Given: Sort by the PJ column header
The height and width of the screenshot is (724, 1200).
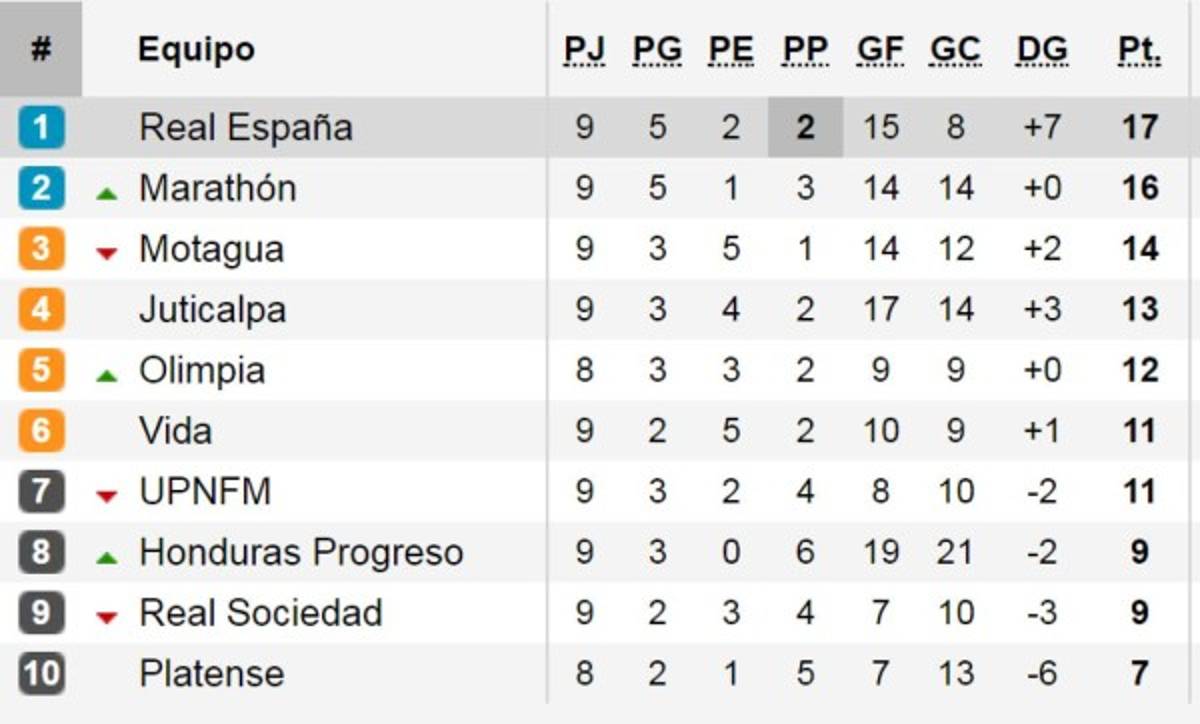Looking at the screenshot, I should 584,50.
